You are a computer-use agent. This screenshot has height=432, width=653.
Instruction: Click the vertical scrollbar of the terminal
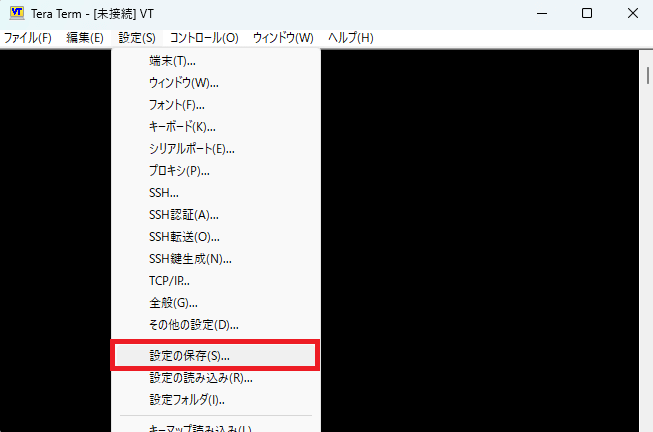tap(645, 240)
